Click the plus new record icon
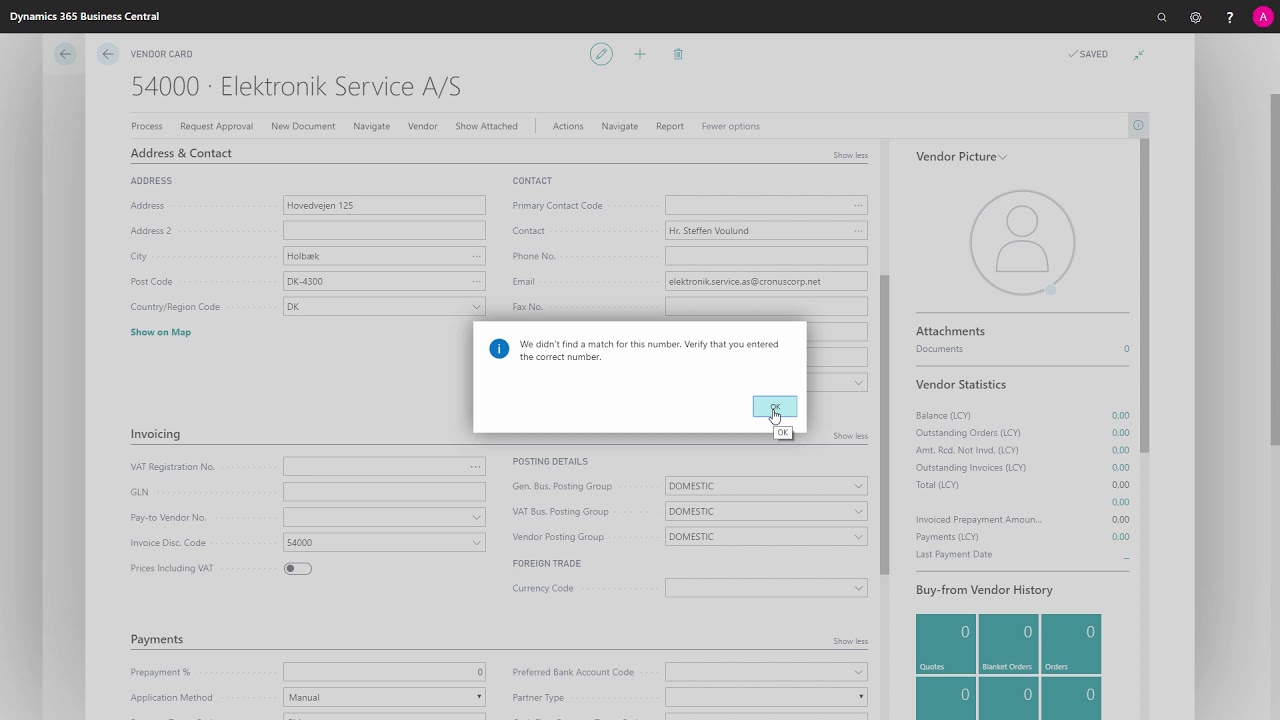Screen dimensions: 1280x720 640,54
